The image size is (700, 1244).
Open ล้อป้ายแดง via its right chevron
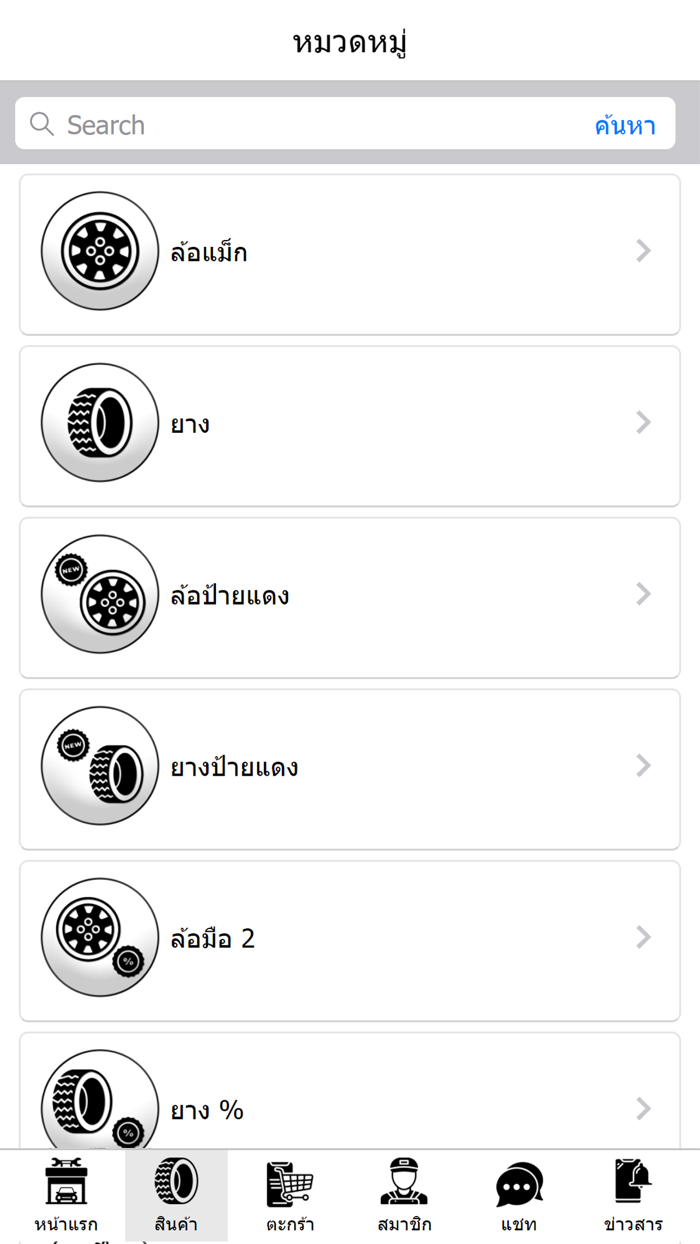(643, 594)
